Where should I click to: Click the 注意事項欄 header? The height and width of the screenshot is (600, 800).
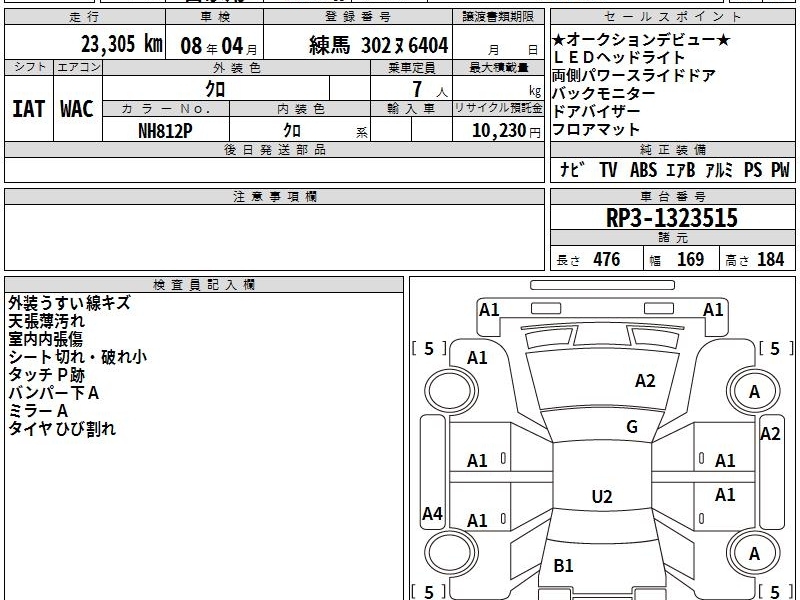274,196
